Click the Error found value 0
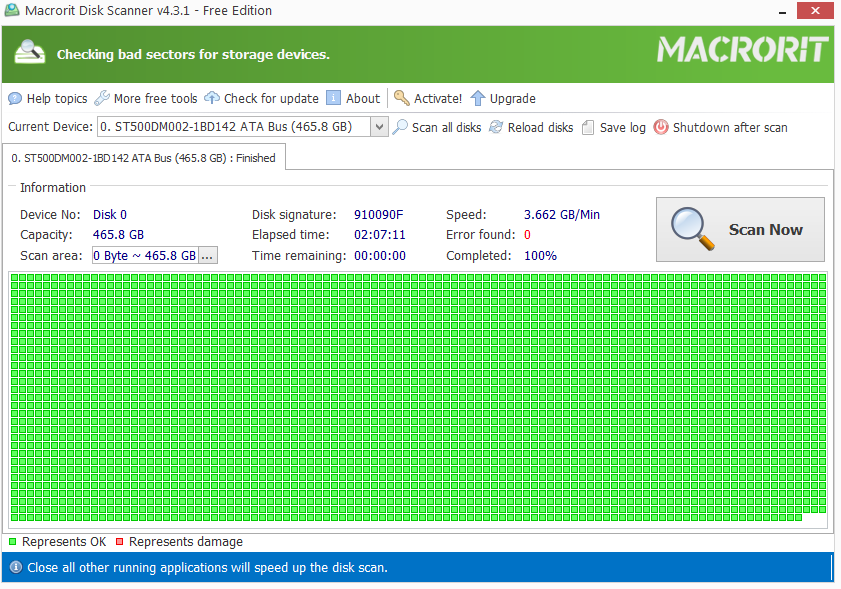Viewport: 841px width, 589px height. tap(527, 234)
